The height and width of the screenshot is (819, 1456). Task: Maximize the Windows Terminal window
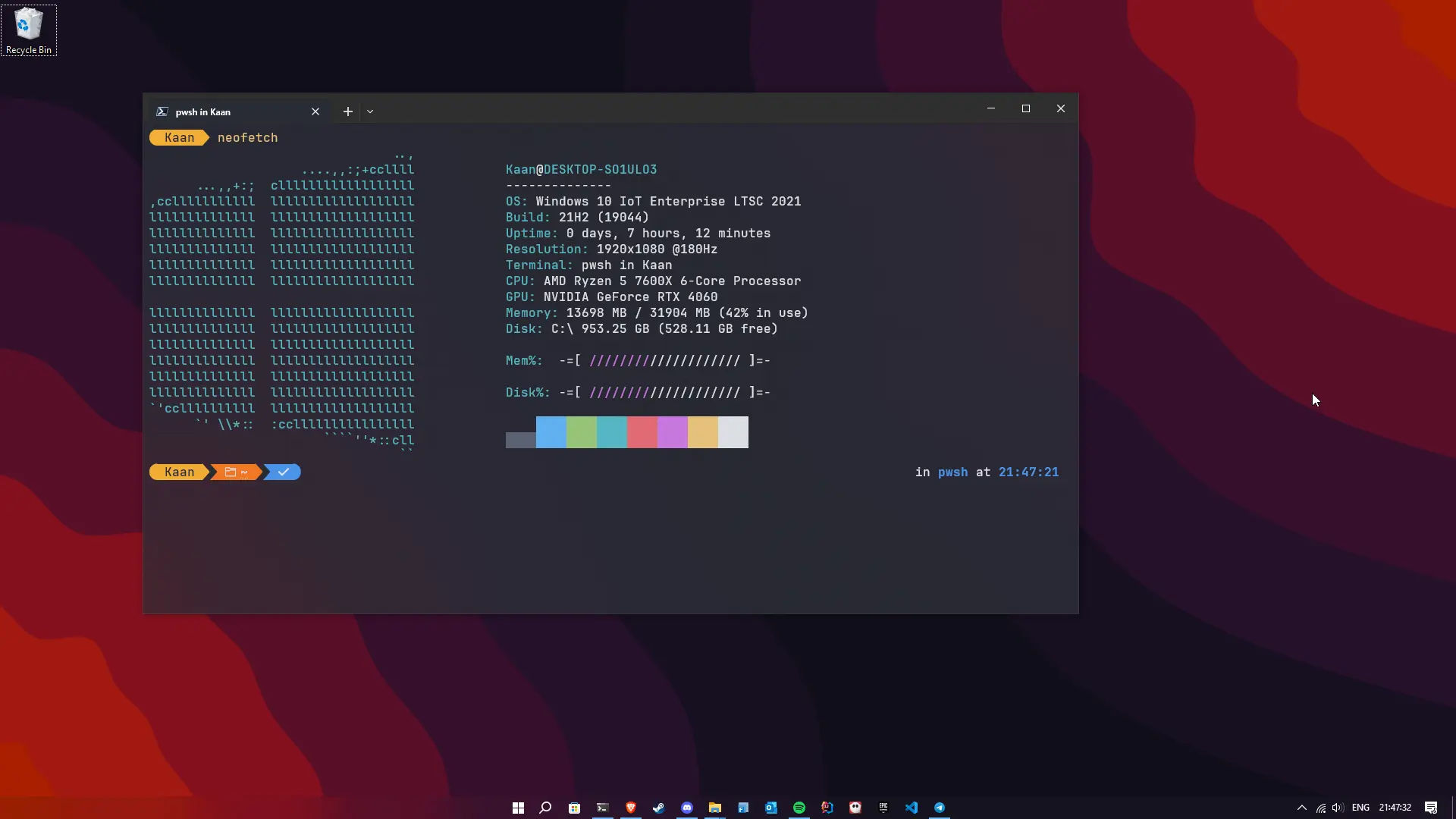point(1026,108)
